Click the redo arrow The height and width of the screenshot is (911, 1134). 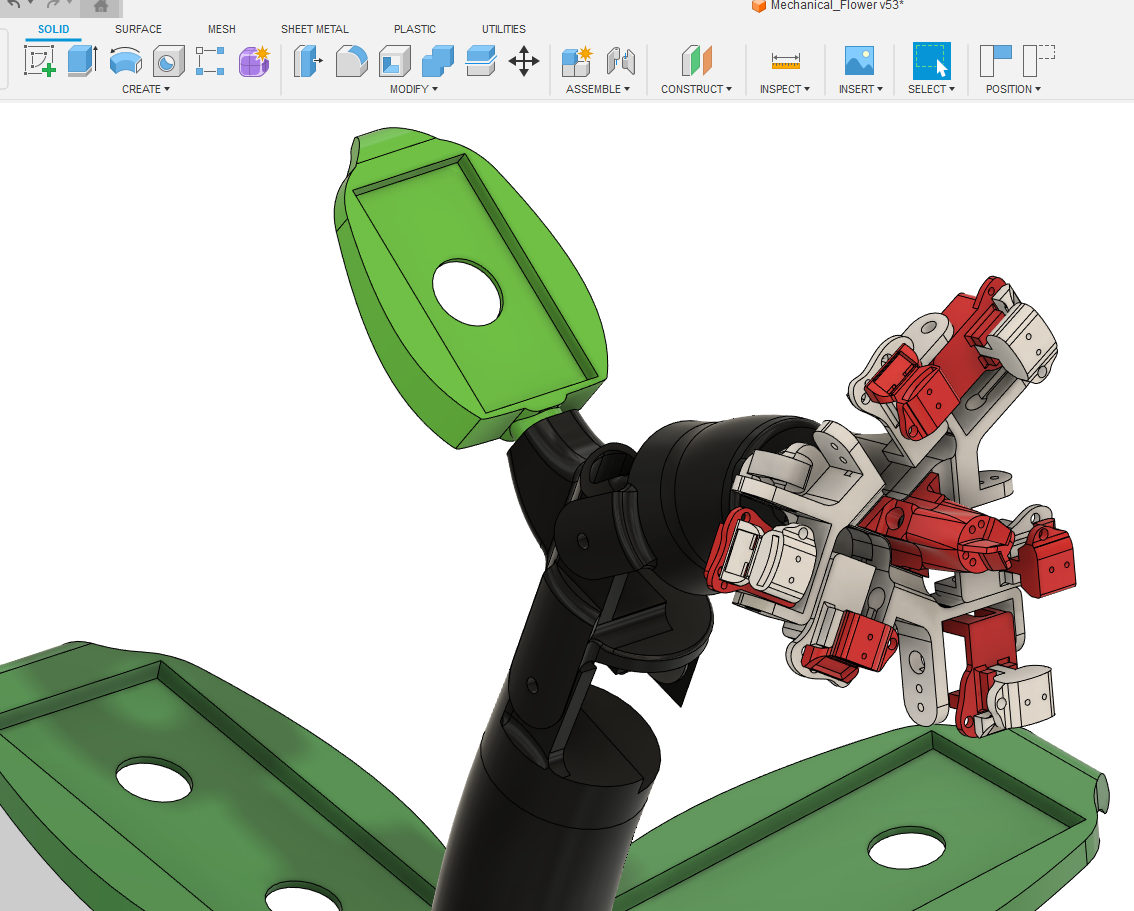[55, 4]
